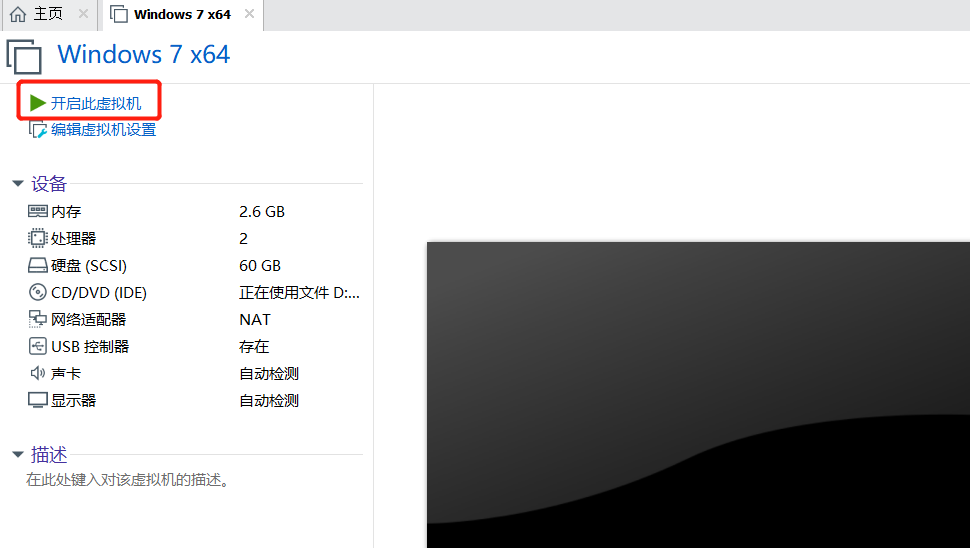Click the 硬盘 (SCSI) device label
970x548 pixels.
pos(89,265)
